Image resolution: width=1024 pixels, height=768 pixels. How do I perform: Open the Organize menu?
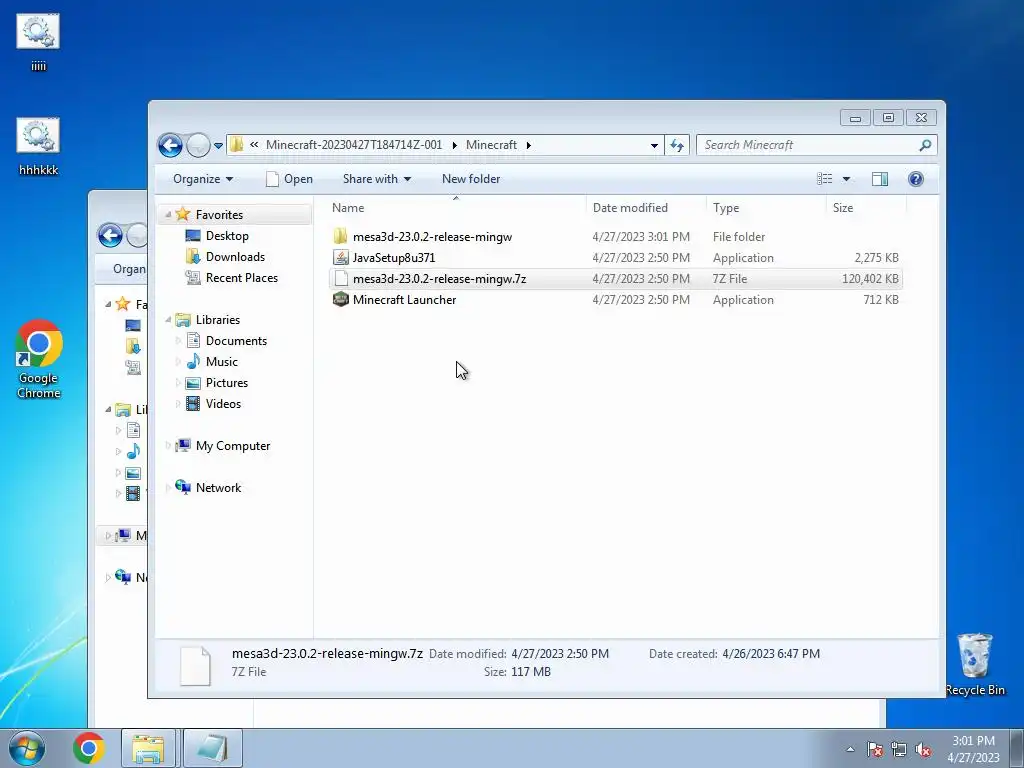click(203, 179)
